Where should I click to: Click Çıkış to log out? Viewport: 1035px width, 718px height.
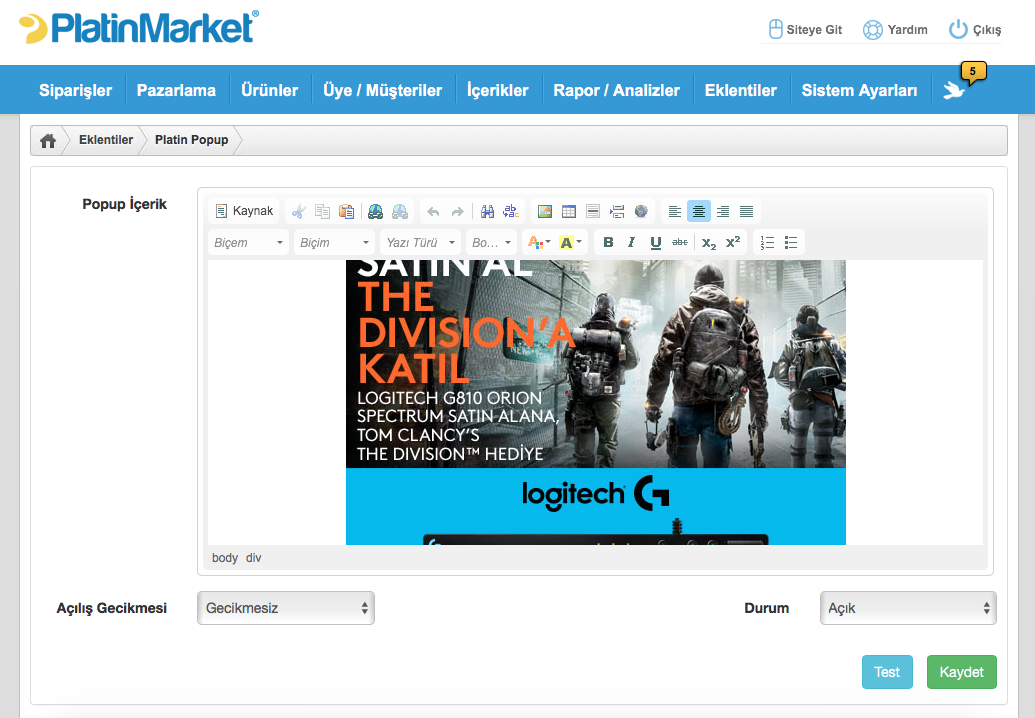click(975, 30)
